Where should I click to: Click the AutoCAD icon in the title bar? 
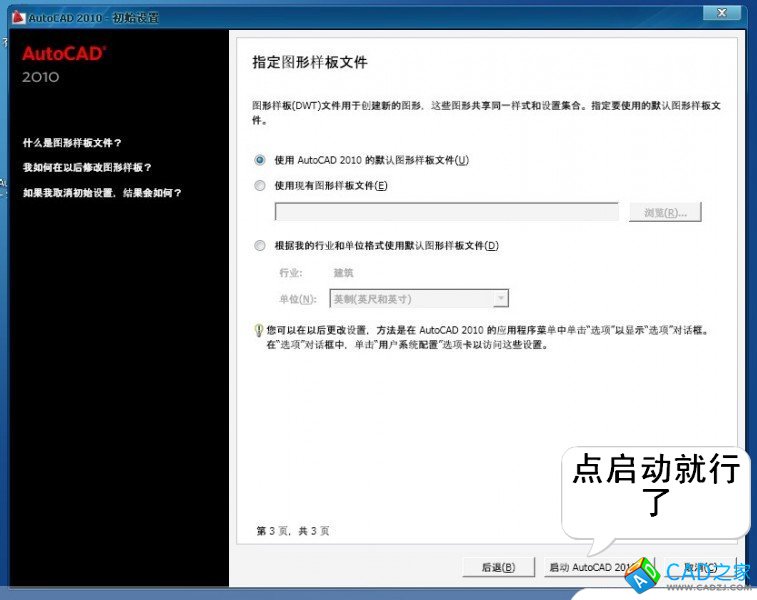(x=18, y=17)
